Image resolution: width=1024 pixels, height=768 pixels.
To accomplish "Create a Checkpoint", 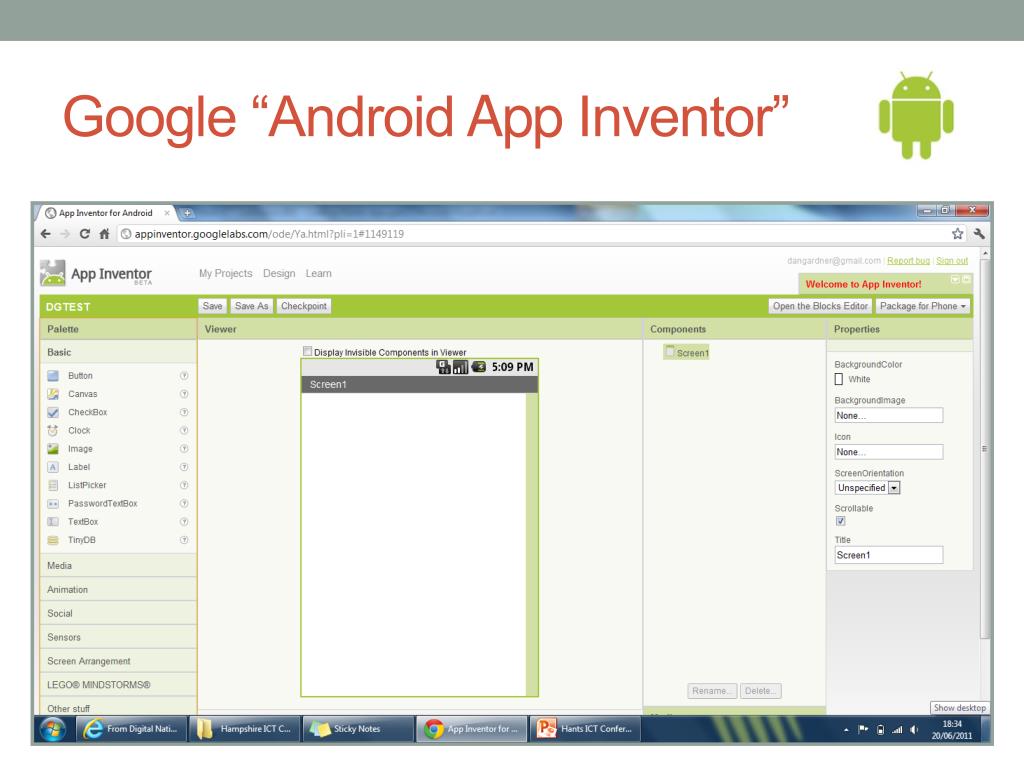I will coord(304,306).
